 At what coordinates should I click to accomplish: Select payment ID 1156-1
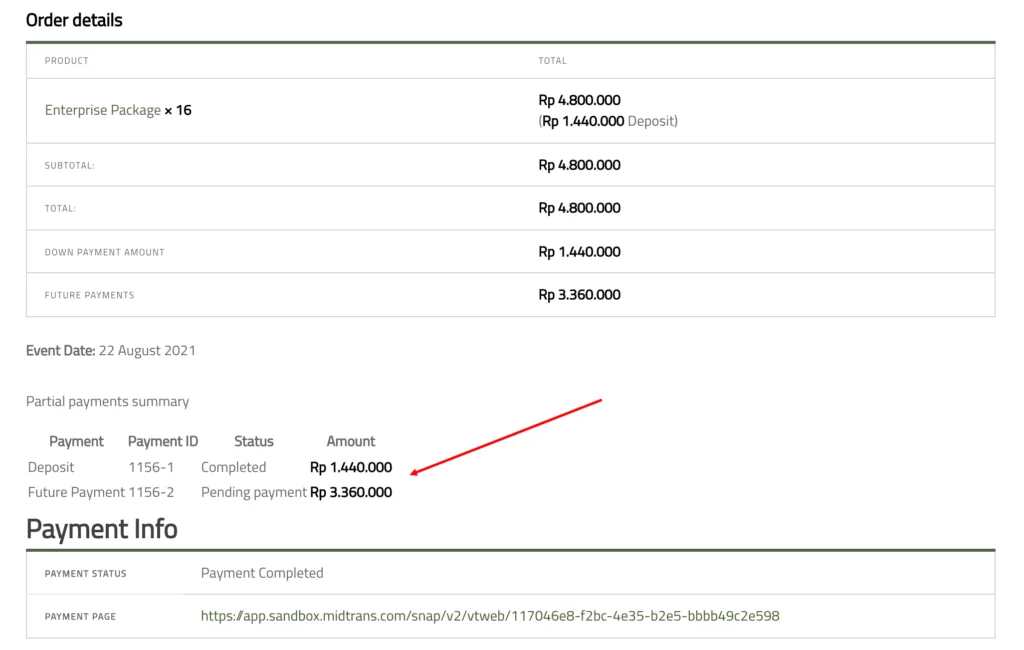(151, 467)
